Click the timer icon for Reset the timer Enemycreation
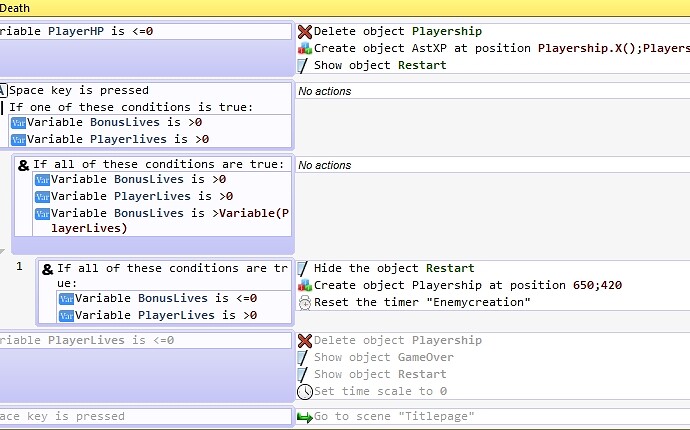 pos(305,303)
